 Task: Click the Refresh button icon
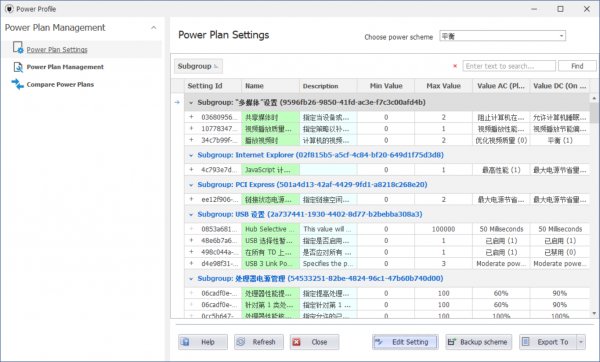pyautogui.click(x=241, y=342)
